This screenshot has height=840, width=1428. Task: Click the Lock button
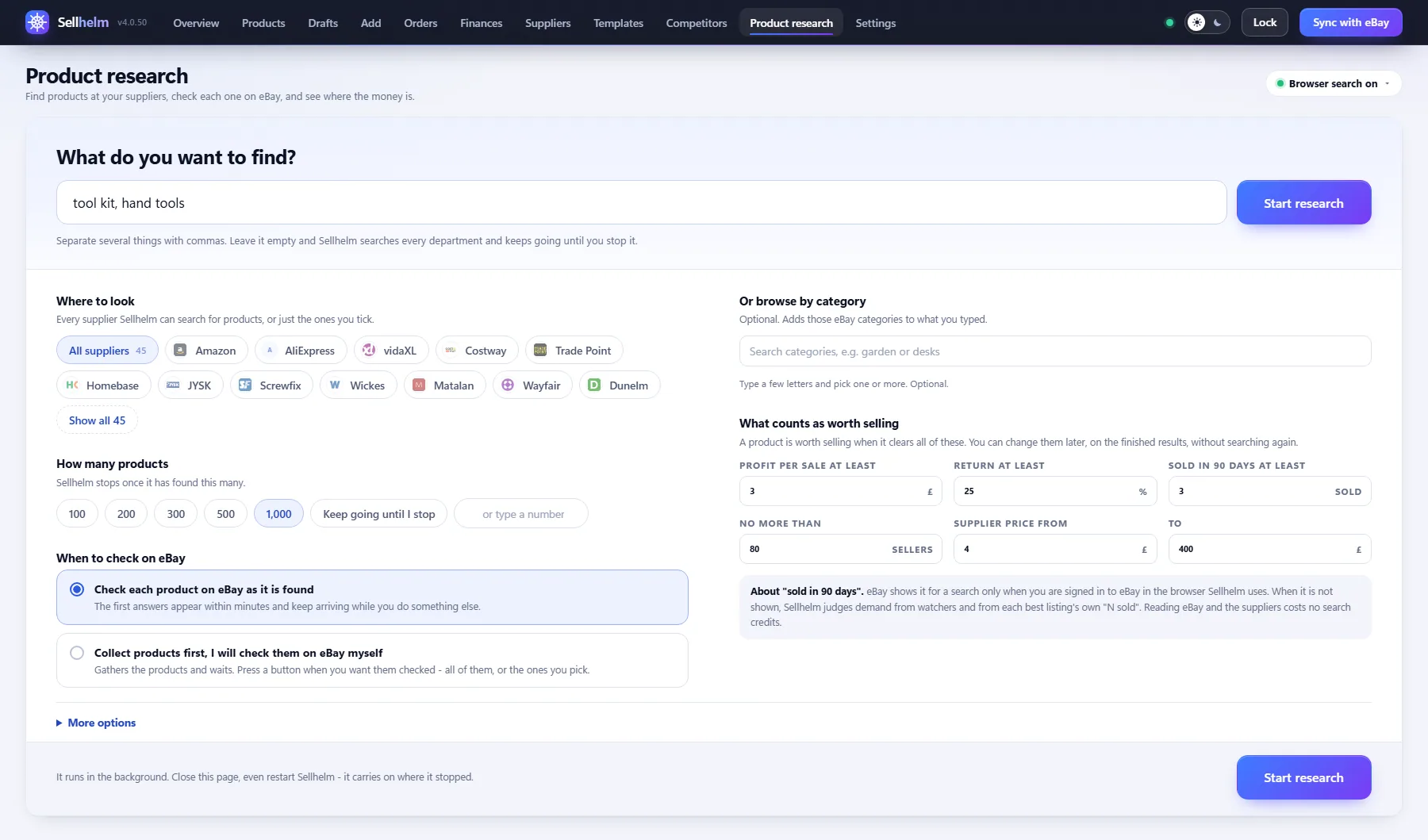(x=1265, y=22)
